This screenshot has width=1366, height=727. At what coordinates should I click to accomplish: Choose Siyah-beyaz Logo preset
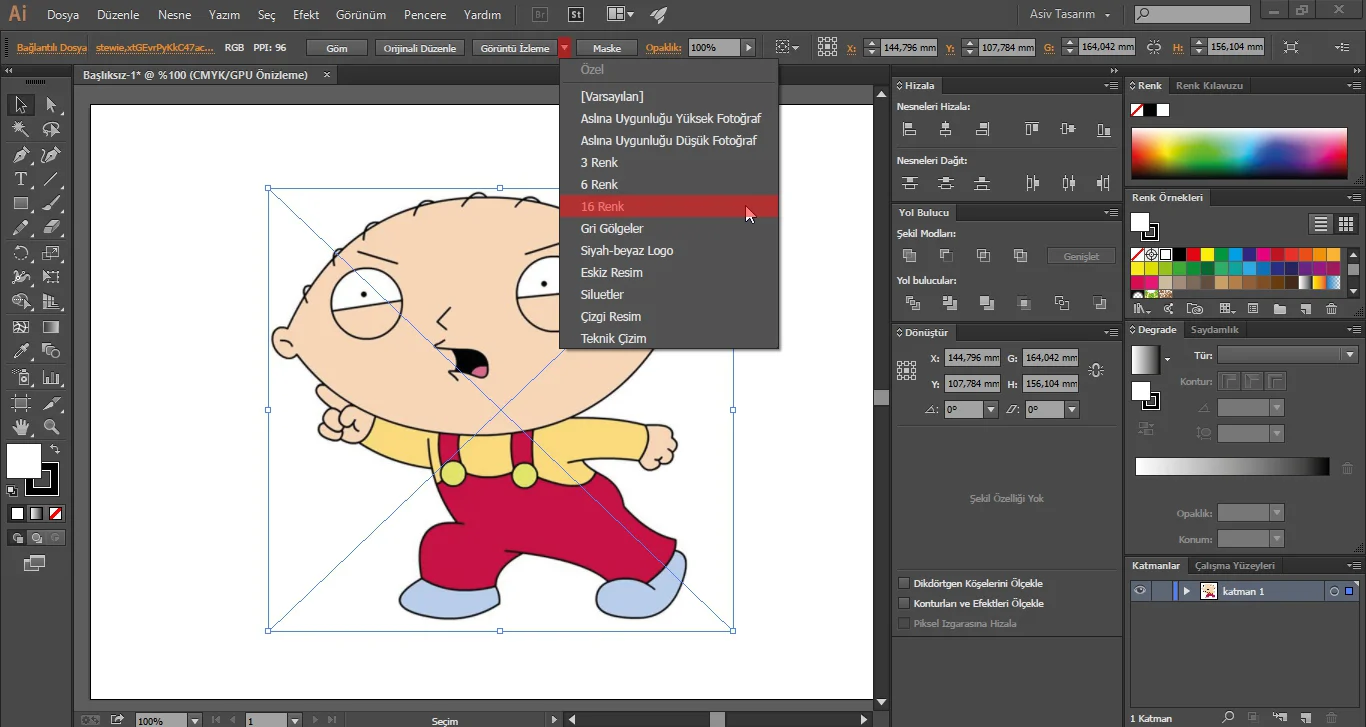pyautogui.click(x=668, y=250)
